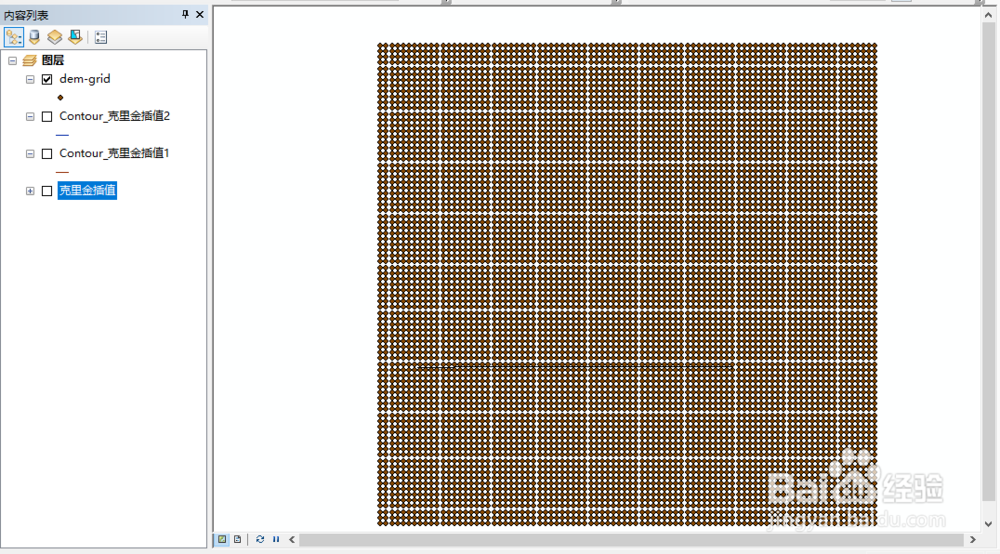Select the Contour_克里金插值1 layer name

pyautogui.click(x=114, y=153)
